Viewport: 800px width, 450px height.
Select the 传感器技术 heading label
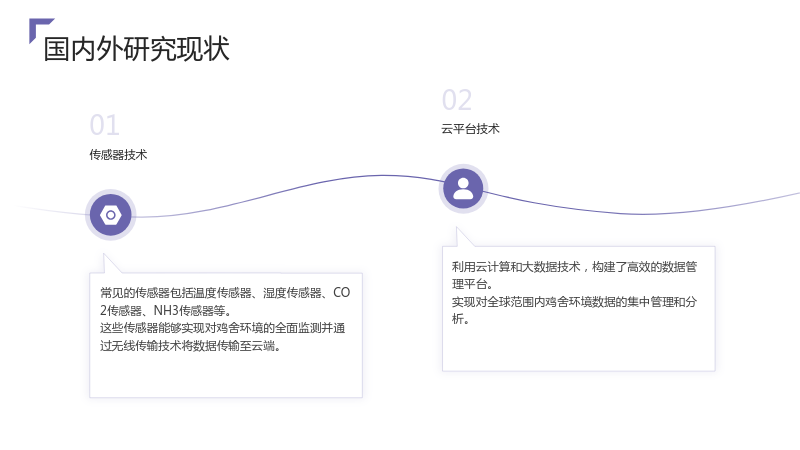tap(118, 155)
